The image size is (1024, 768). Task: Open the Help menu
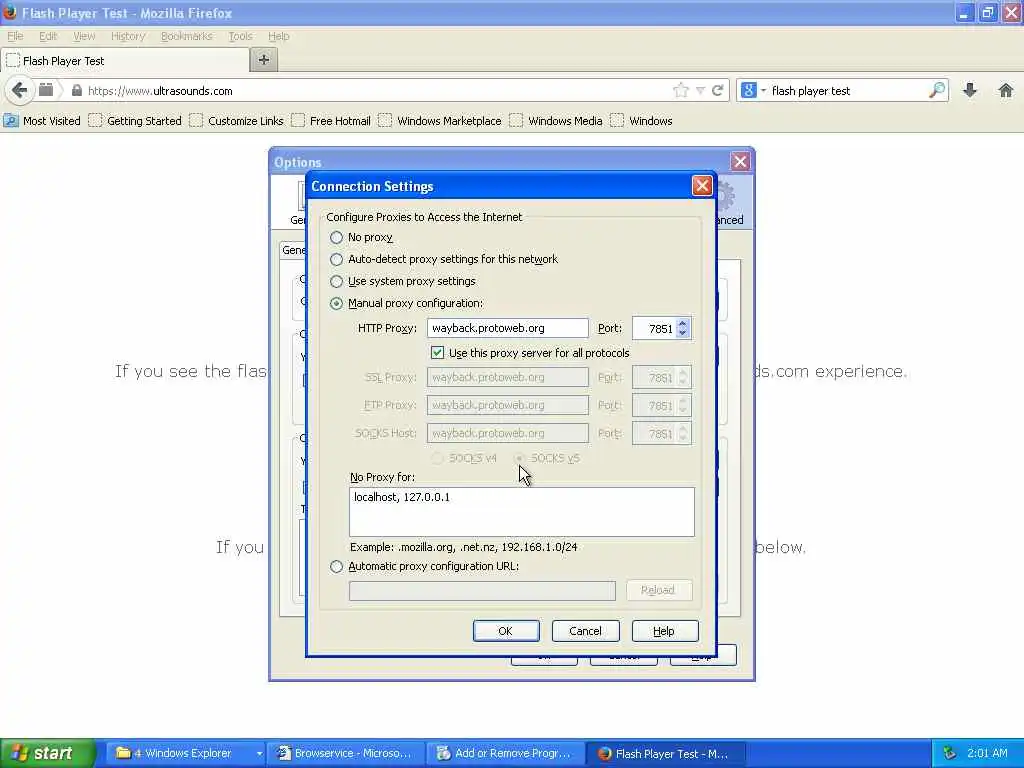coord(279,36)
